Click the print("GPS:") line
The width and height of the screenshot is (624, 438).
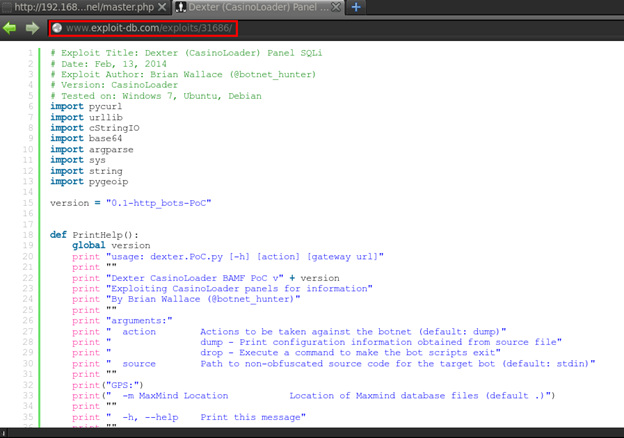[x=108, y=385]
